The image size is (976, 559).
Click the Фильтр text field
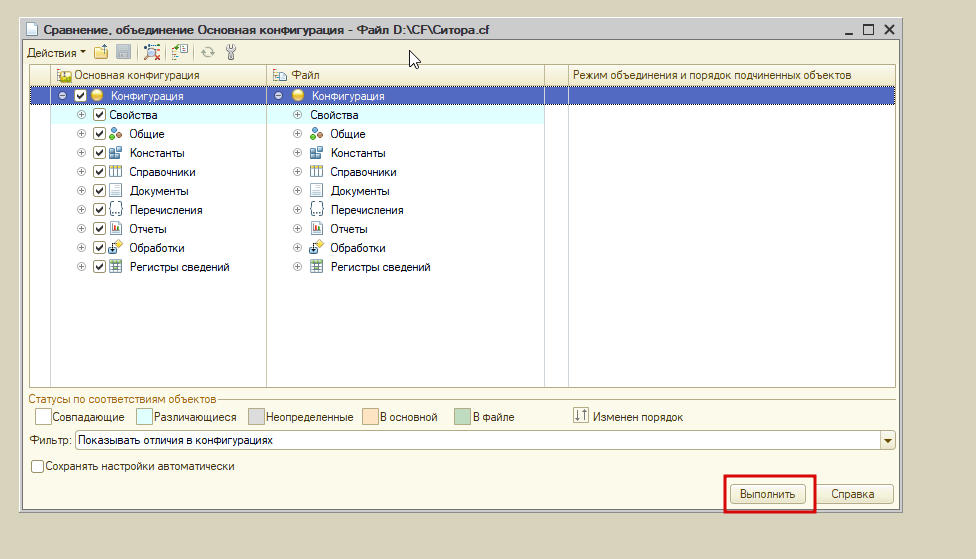coord(478,441)
